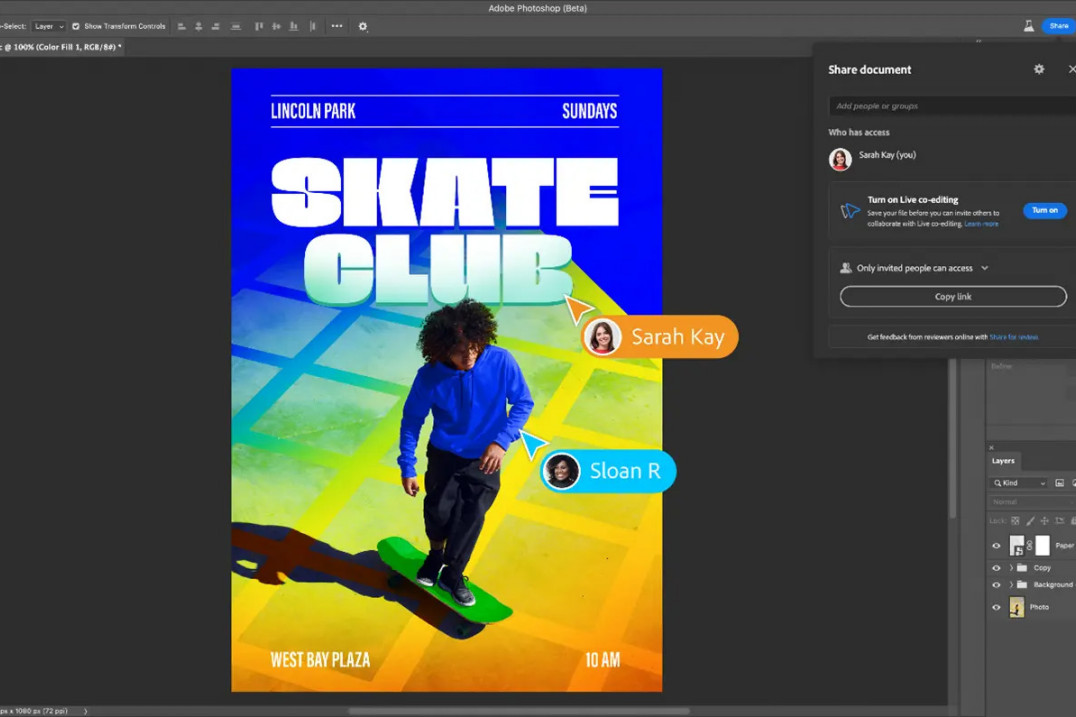
Task: Align top edges in options bar
Action: pos(259,26)
